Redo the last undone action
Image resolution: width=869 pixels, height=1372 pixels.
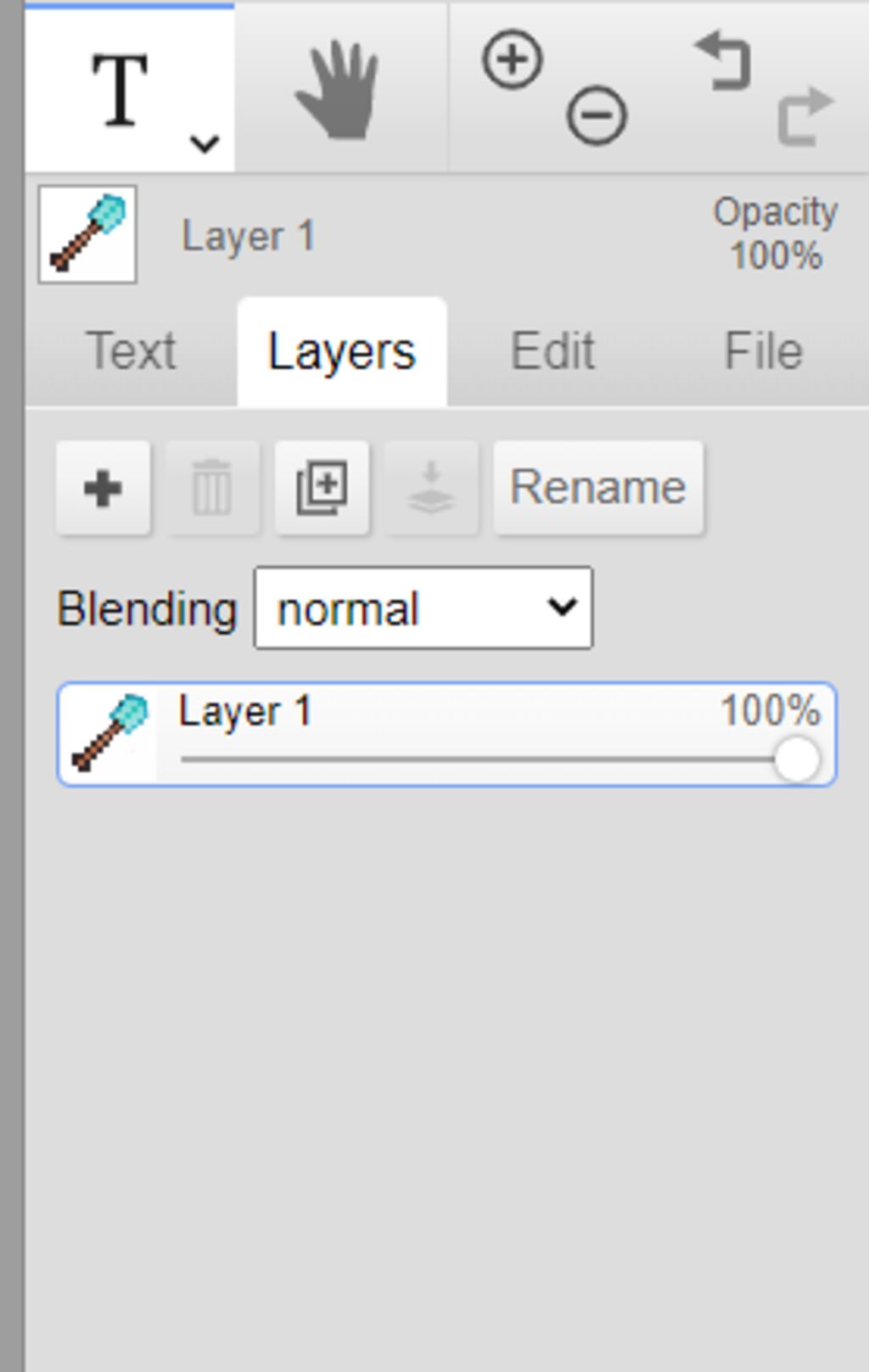[805, 116]
